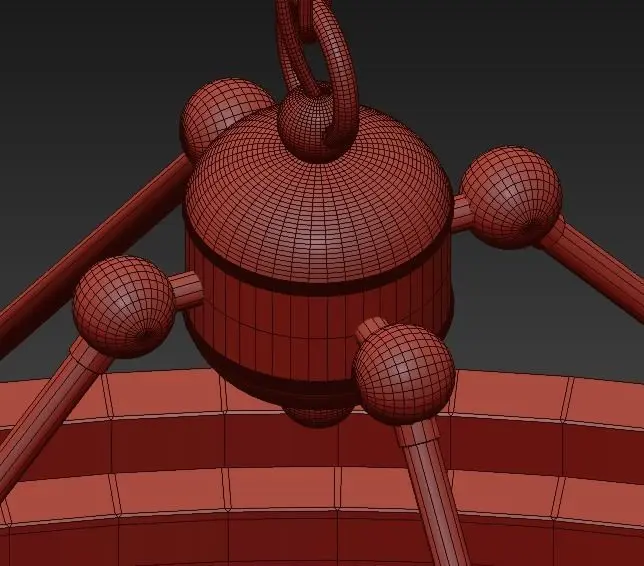Select the sphere attached left of the cylinder
This screenshot has width=644, height=566.
point(123,306)
